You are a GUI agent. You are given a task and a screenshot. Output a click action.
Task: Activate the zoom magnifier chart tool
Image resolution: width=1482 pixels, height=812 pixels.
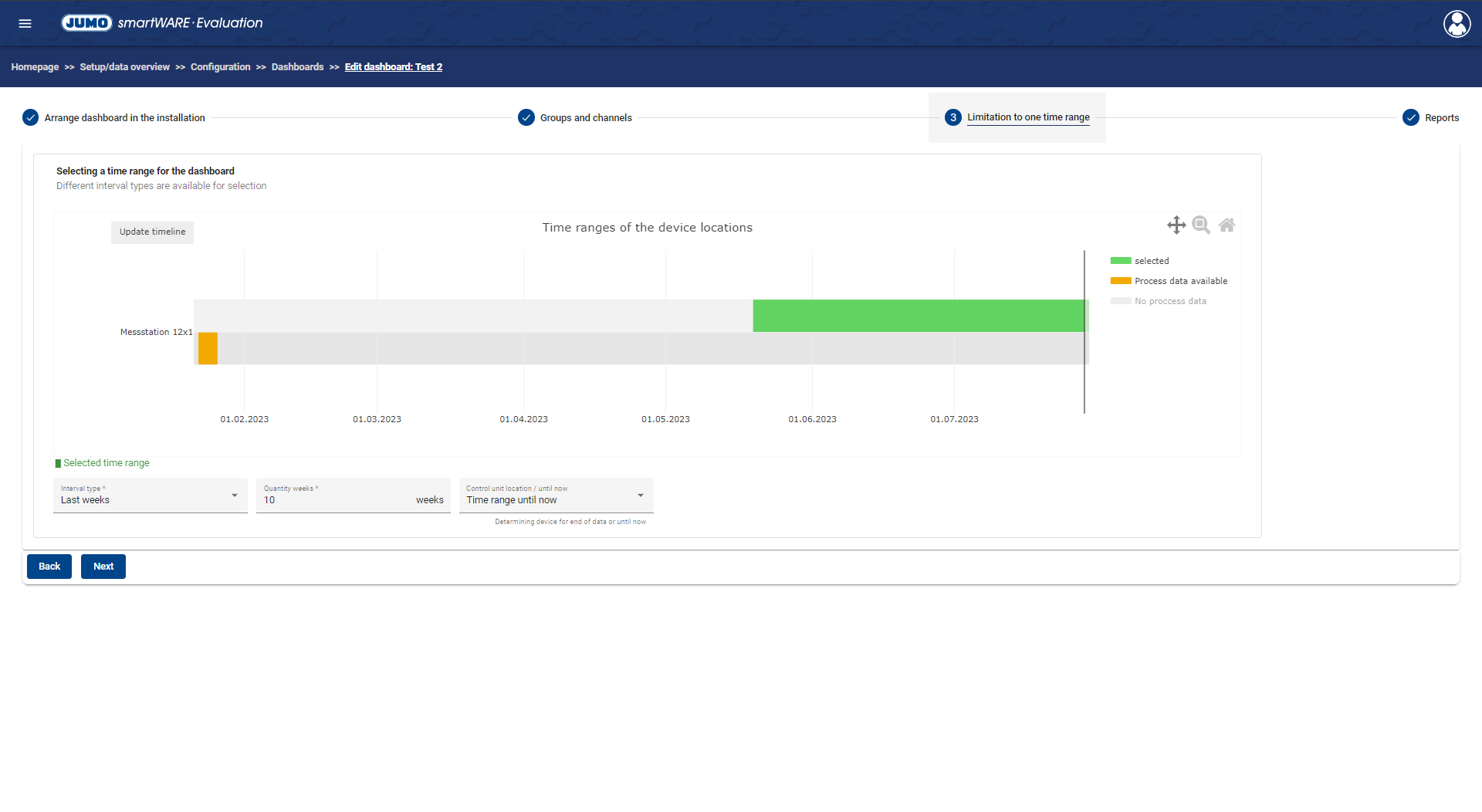click(1201, 225)
